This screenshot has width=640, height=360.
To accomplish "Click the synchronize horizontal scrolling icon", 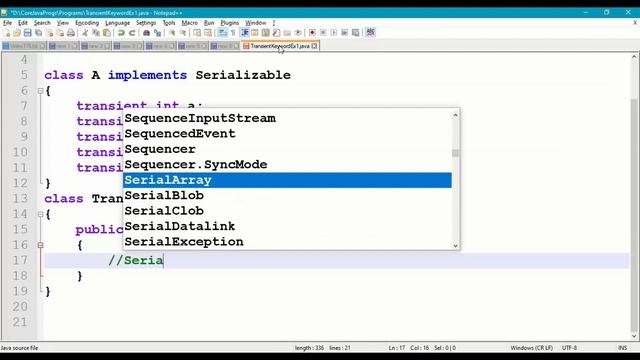I will click(x=208, y=33).
